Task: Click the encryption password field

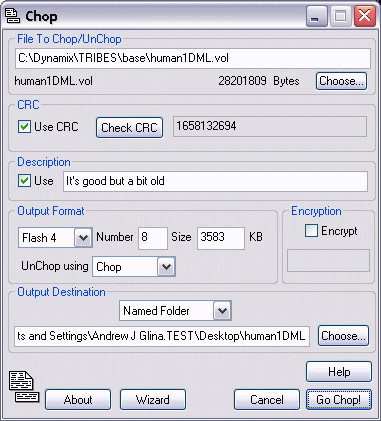Action: tap(328, 260)
